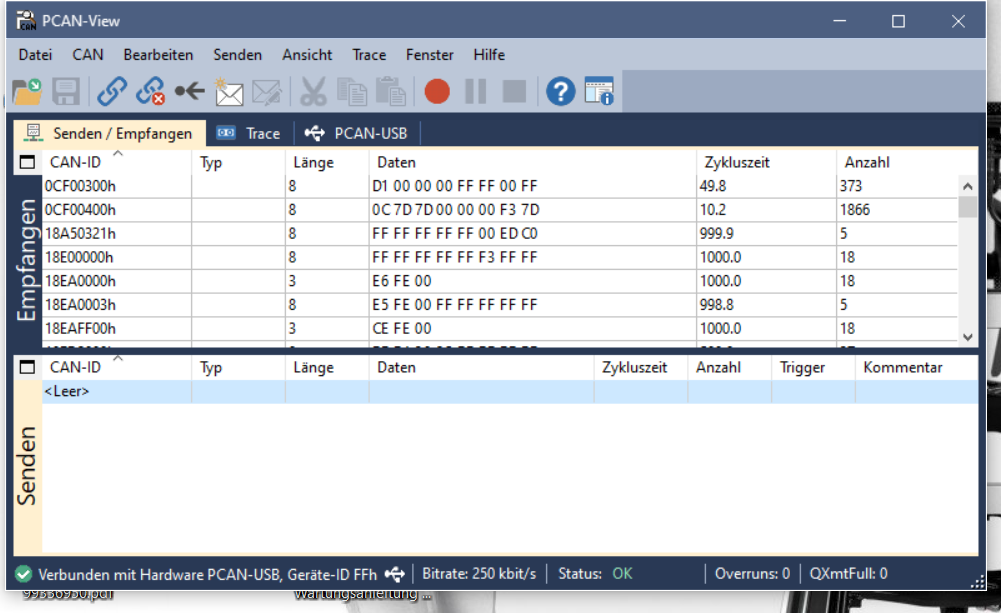
Task: Select the 18EAFF00h message ID
Action: coord(80,328)
